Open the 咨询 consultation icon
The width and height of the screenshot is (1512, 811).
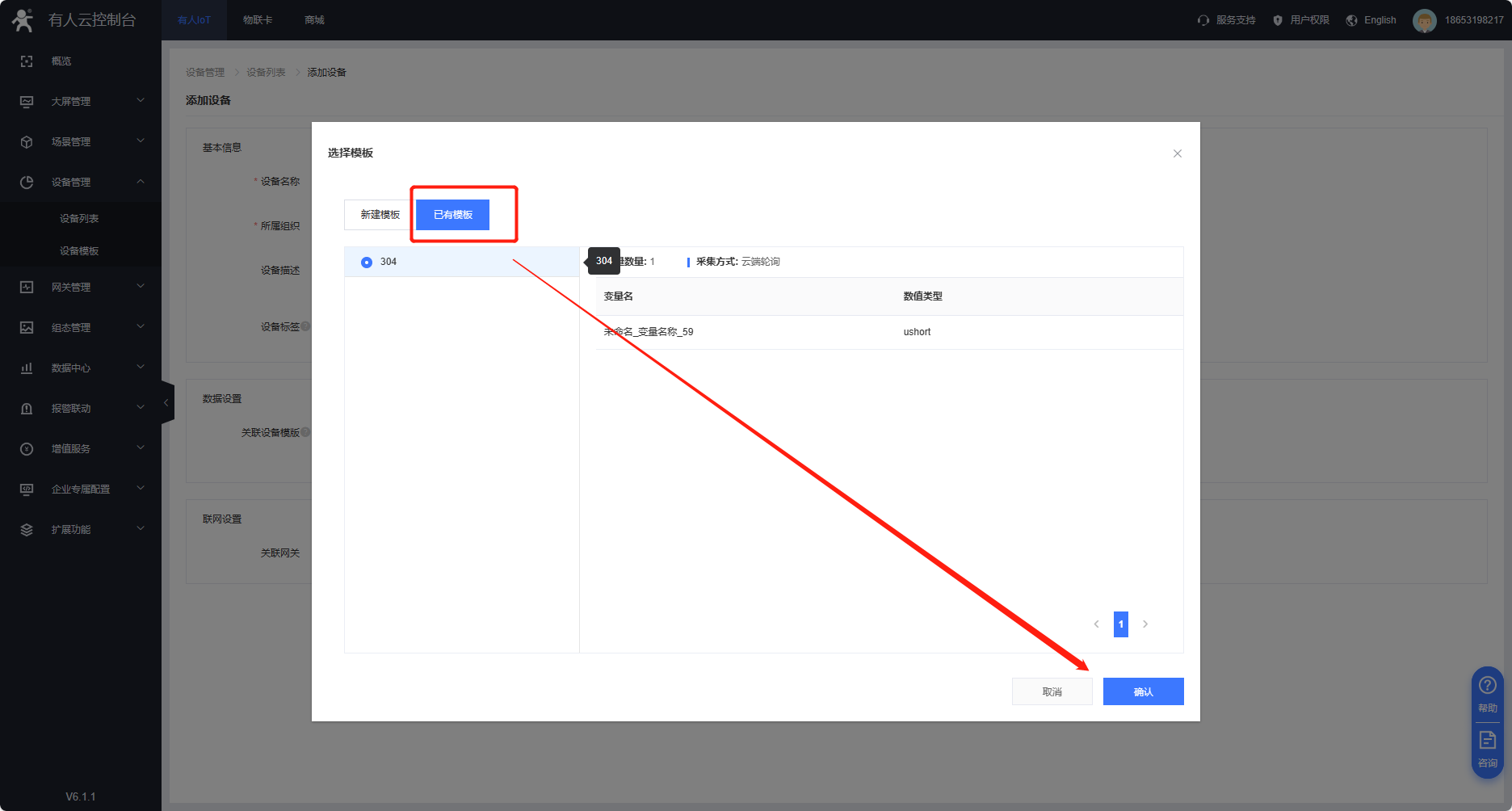pyautogui.click(x=1487, y=741)
